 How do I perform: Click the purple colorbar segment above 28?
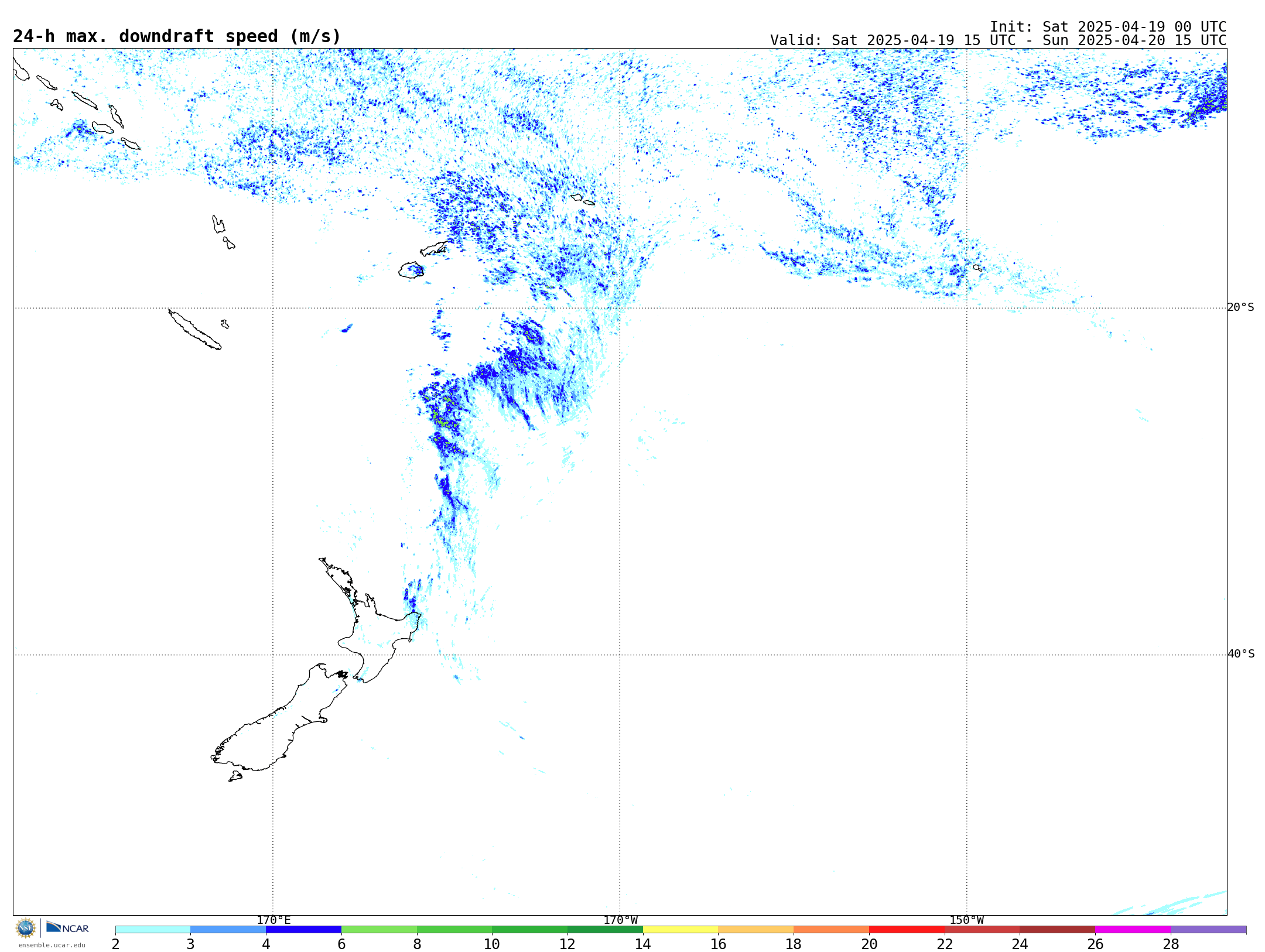pos(1208,930)
